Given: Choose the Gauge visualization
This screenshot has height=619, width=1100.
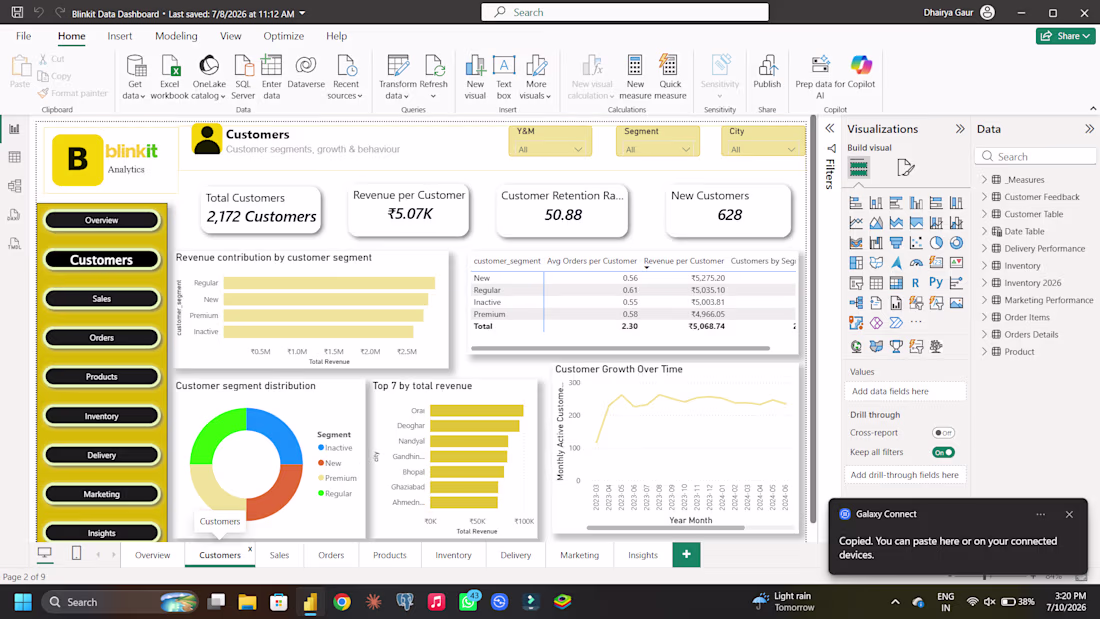Looking at the screenshot, I should tap(916, 262).
